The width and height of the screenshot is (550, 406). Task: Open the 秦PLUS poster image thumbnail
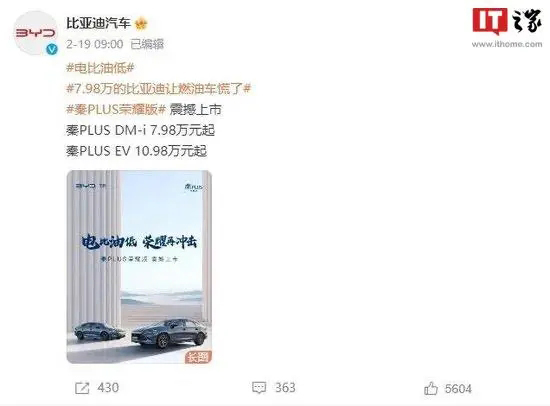(139, 267)
